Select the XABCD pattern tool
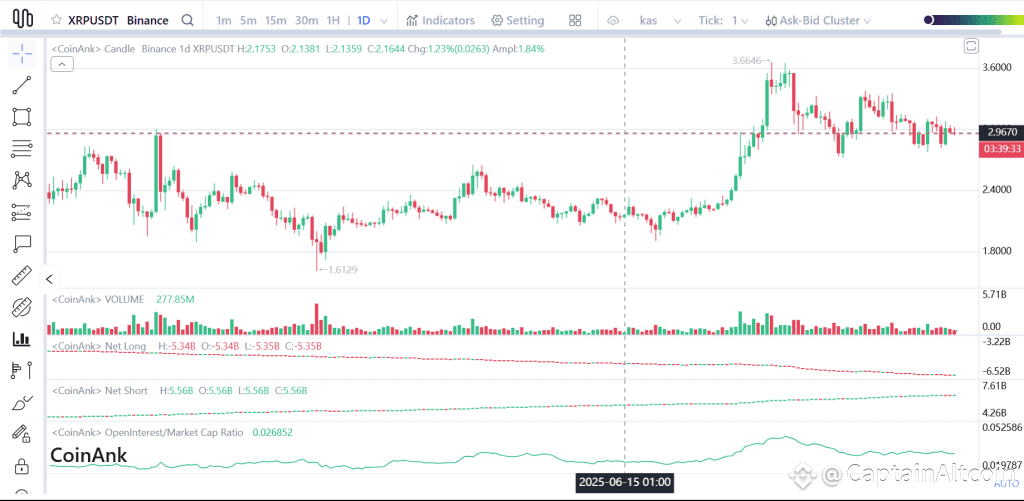The image size is (1024, 501). pos(22,180)
